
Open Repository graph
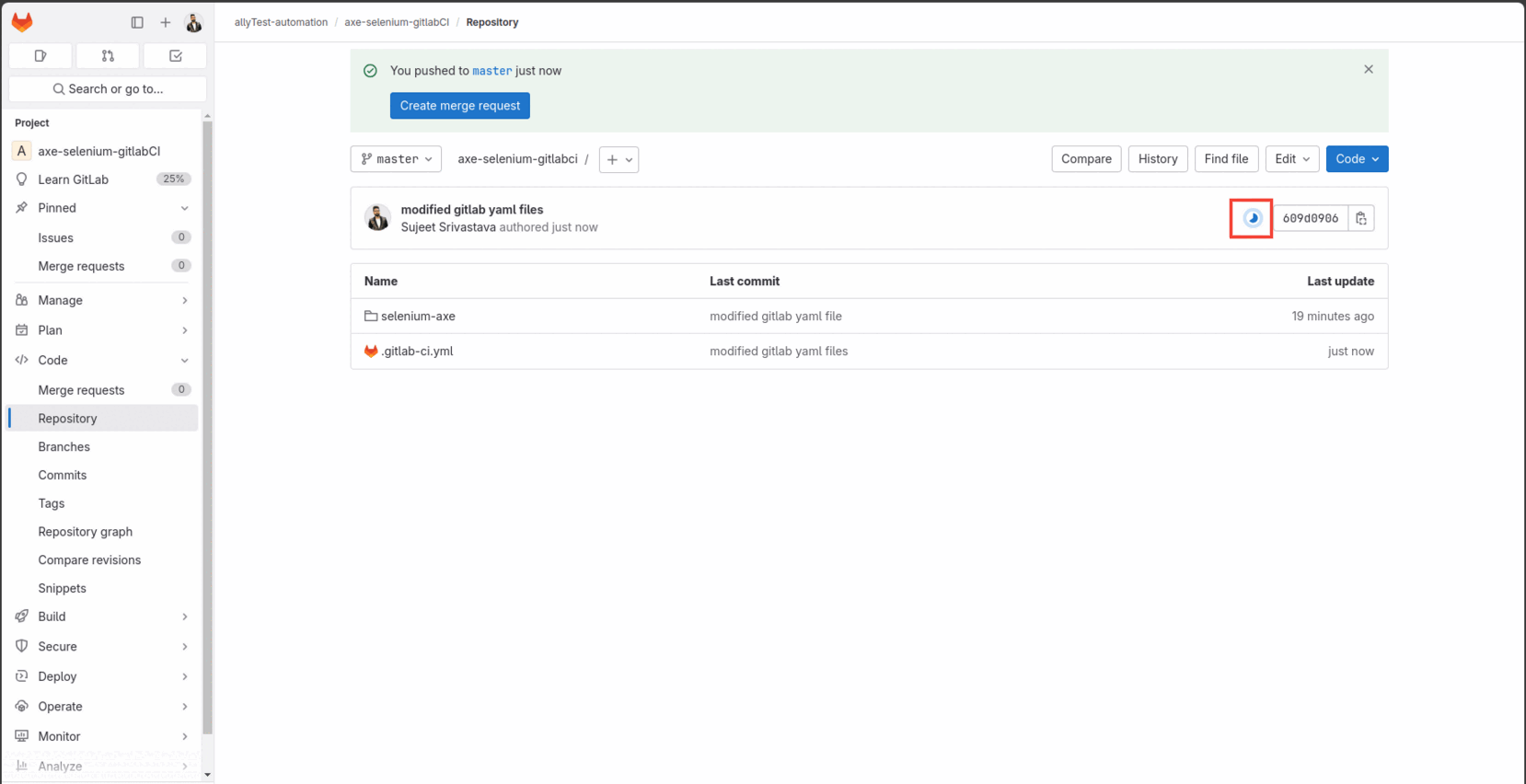(103, 532)
